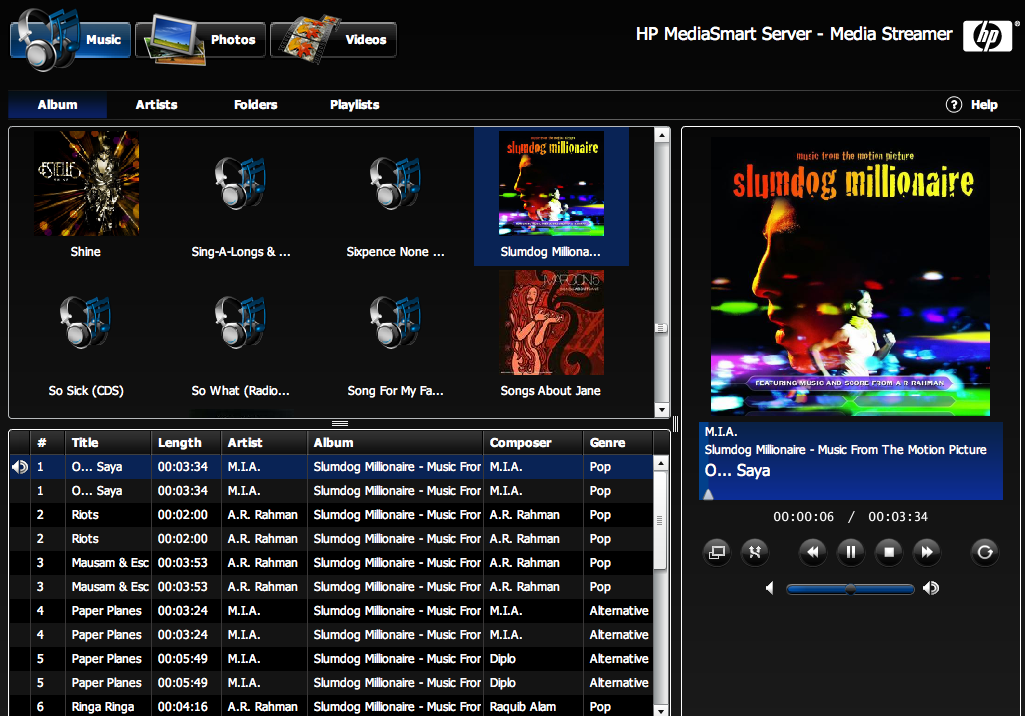Sort tracks by Album column header

click(x=395, y=443)
